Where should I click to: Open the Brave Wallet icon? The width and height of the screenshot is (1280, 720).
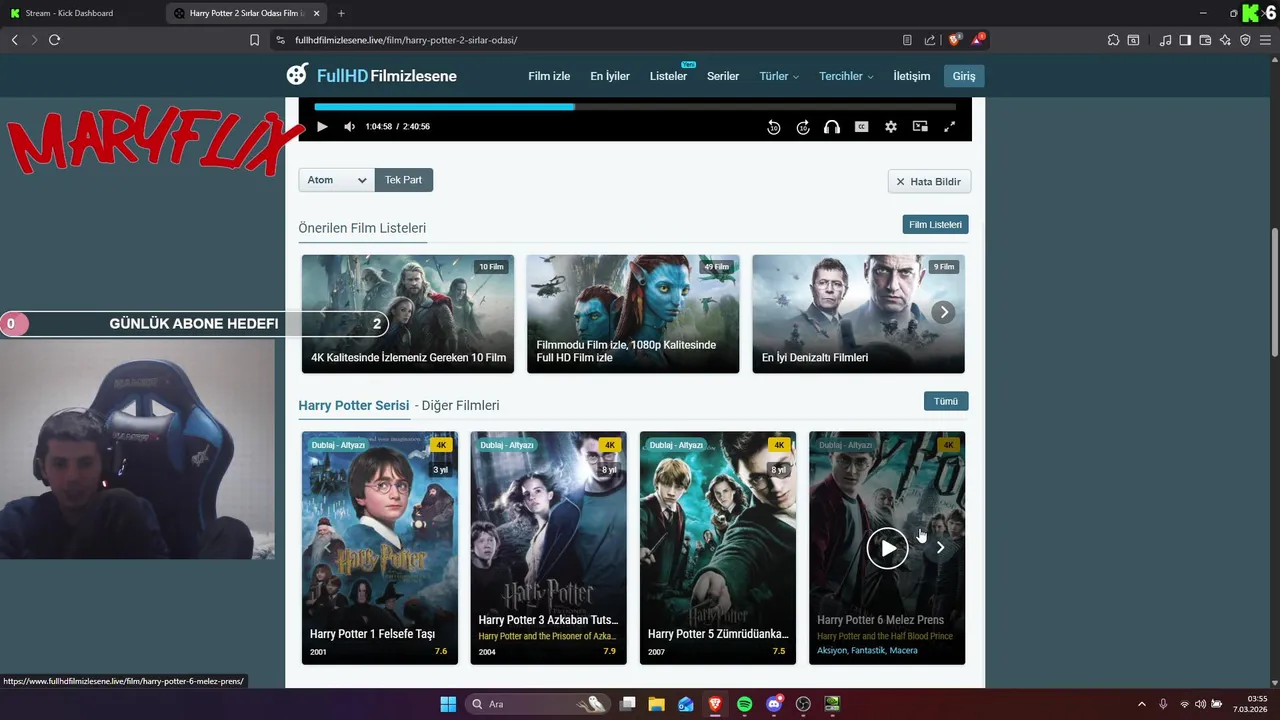coord(1205,40)
